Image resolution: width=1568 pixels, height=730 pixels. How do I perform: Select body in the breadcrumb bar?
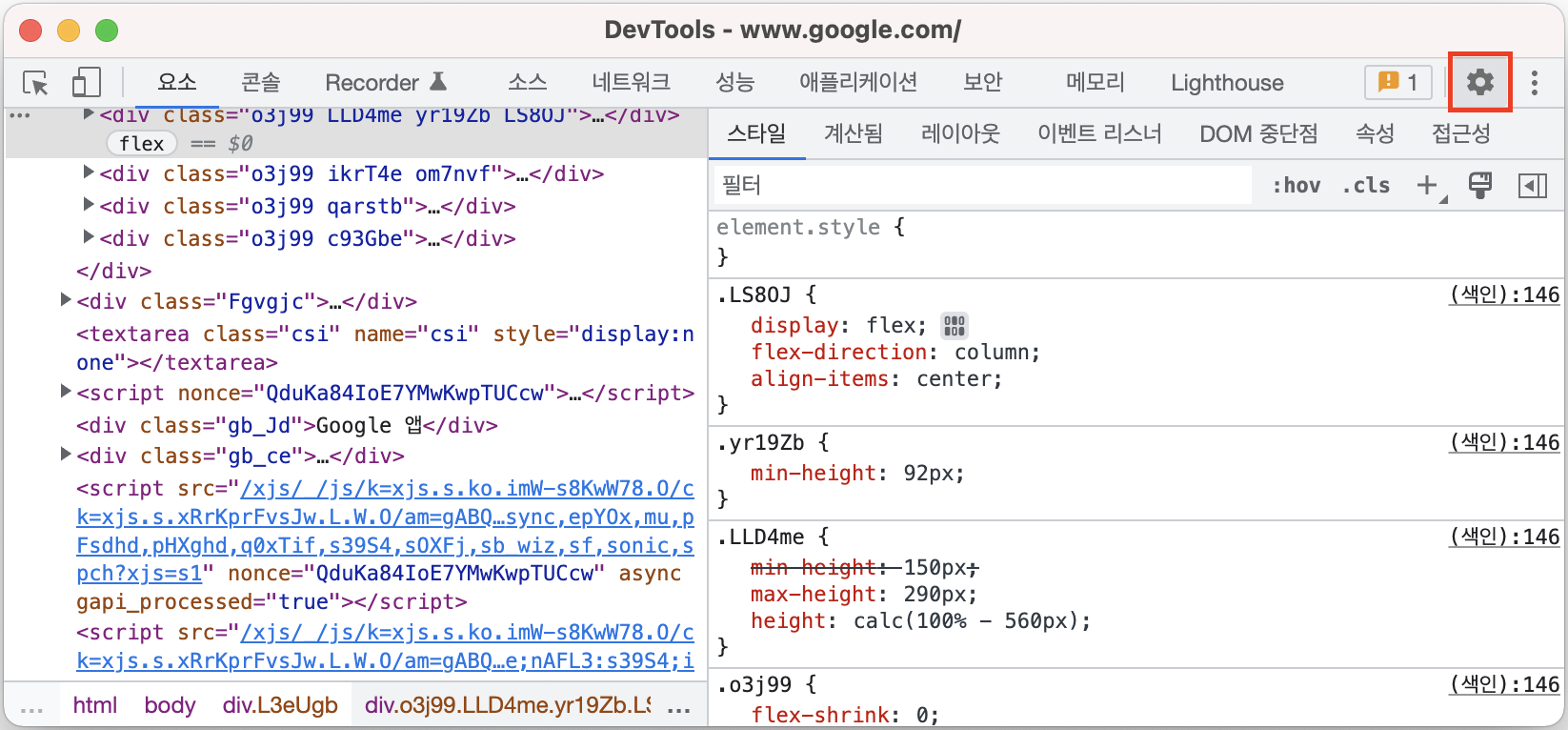[170, 705]
